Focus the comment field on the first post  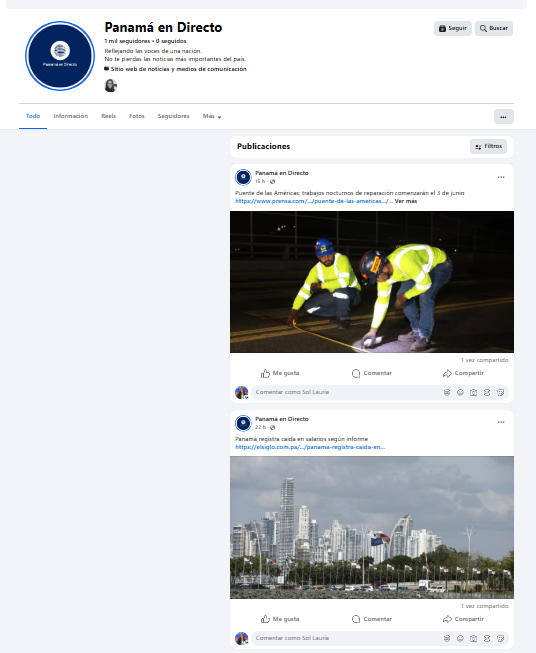pyautogui.click(x=346, y=392)
